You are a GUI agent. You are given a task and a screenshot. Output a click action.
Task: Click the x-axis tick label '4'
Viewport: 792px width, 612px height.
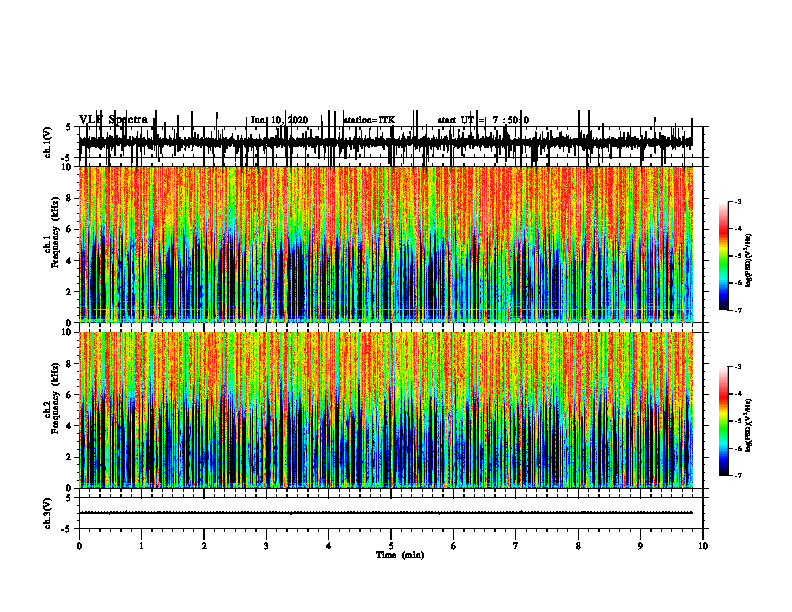point(329,546)
